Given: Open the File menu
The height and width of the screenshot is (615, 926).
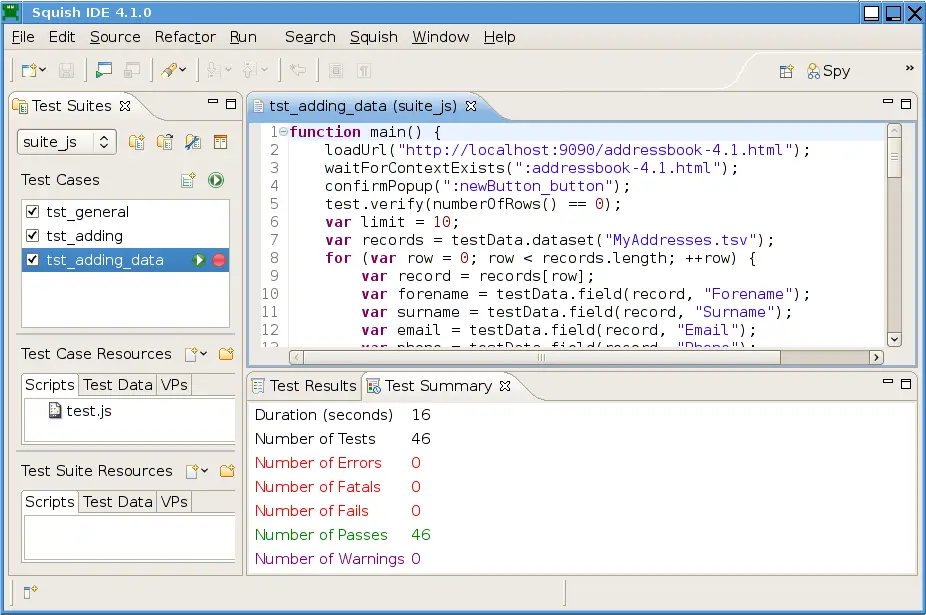Looking at the screenshot, I should 23,37.
